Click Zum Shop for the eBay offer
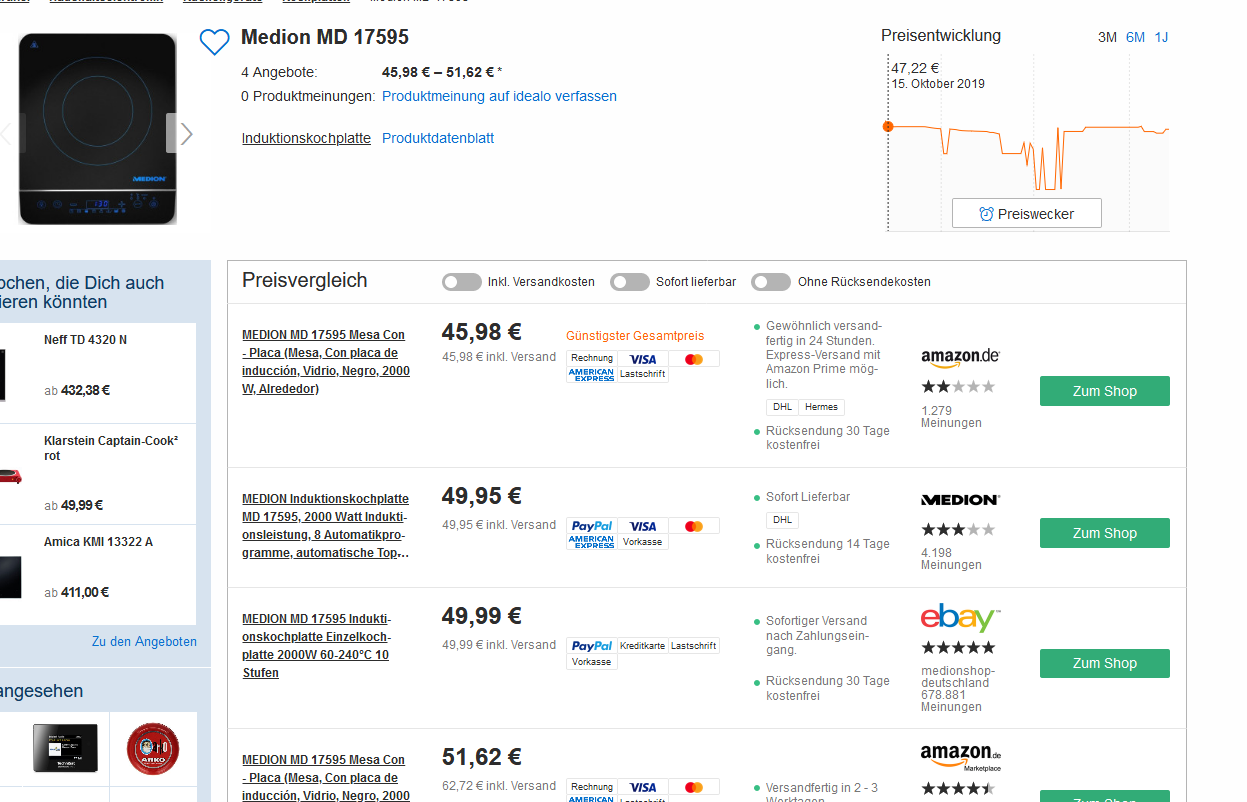The height and width of the screenshot is (802, 1247). 1104,663
